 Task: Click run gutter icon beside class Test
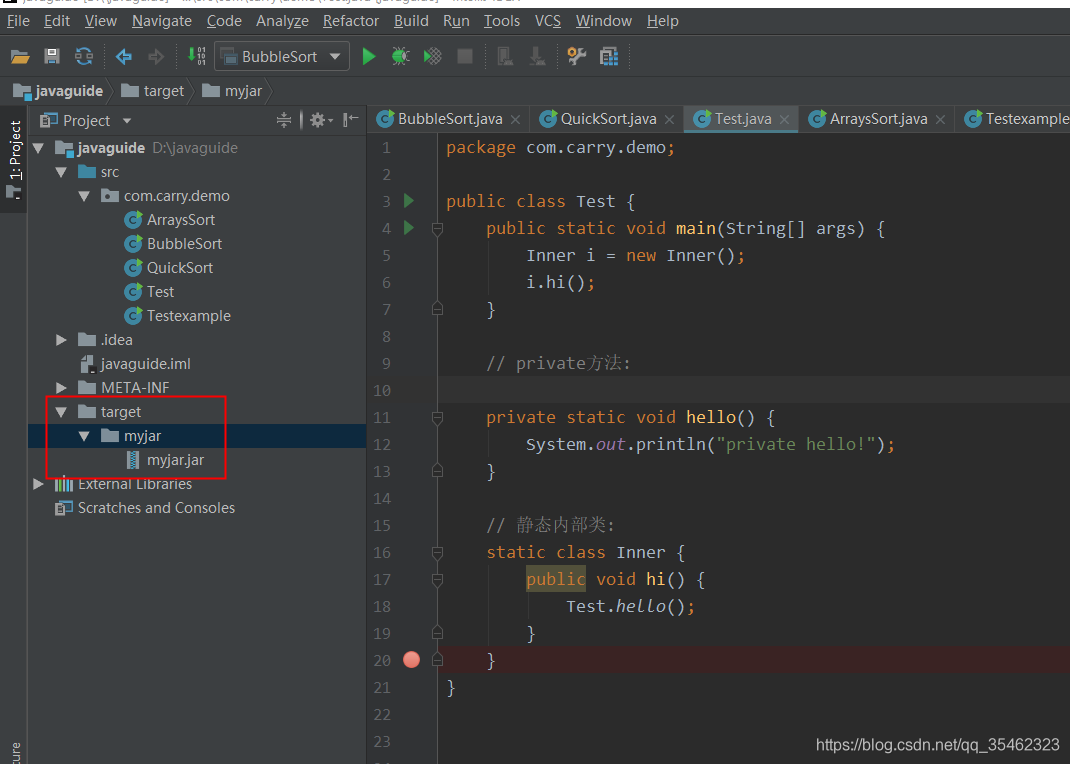coord(409,201)
